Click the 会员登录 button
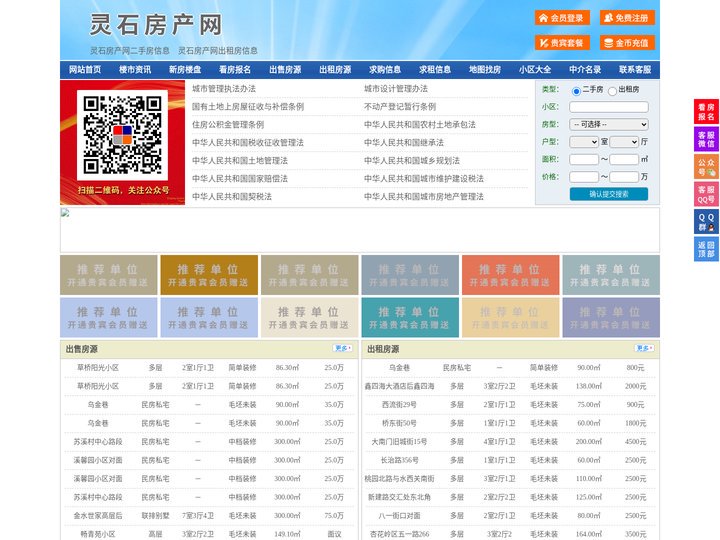The height and width of the screenshot is (540, 720). (x=562, y=18)
